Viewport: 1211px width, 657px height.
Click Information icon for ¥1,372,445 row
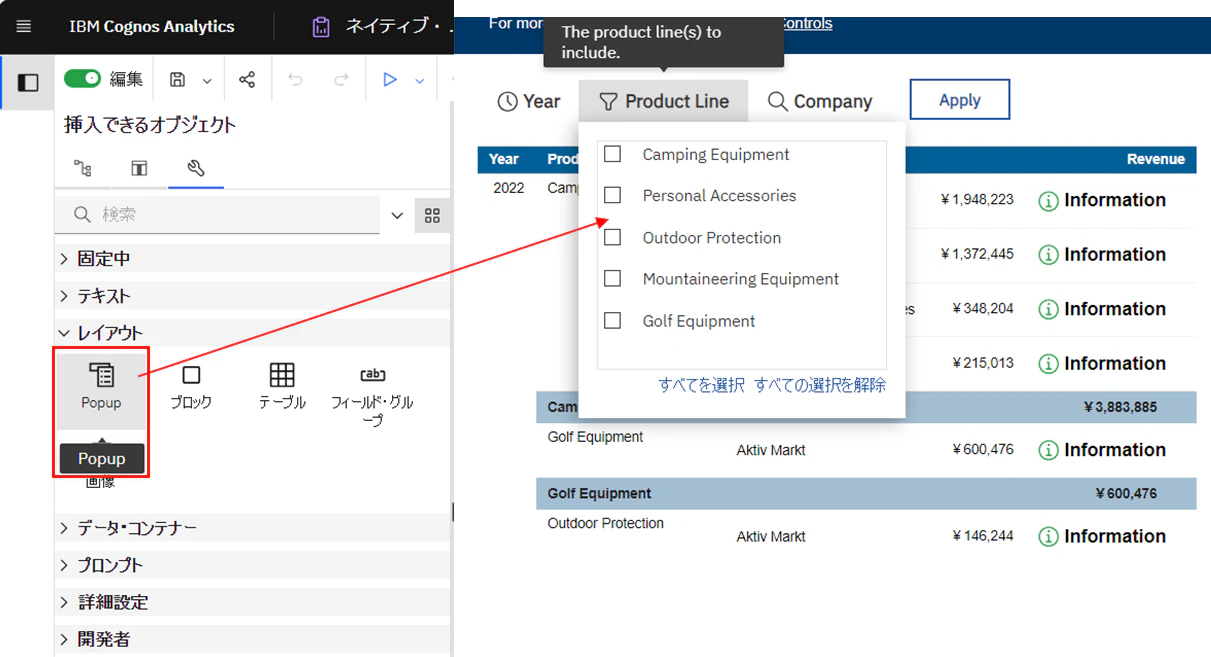(x=1048, y=255)
